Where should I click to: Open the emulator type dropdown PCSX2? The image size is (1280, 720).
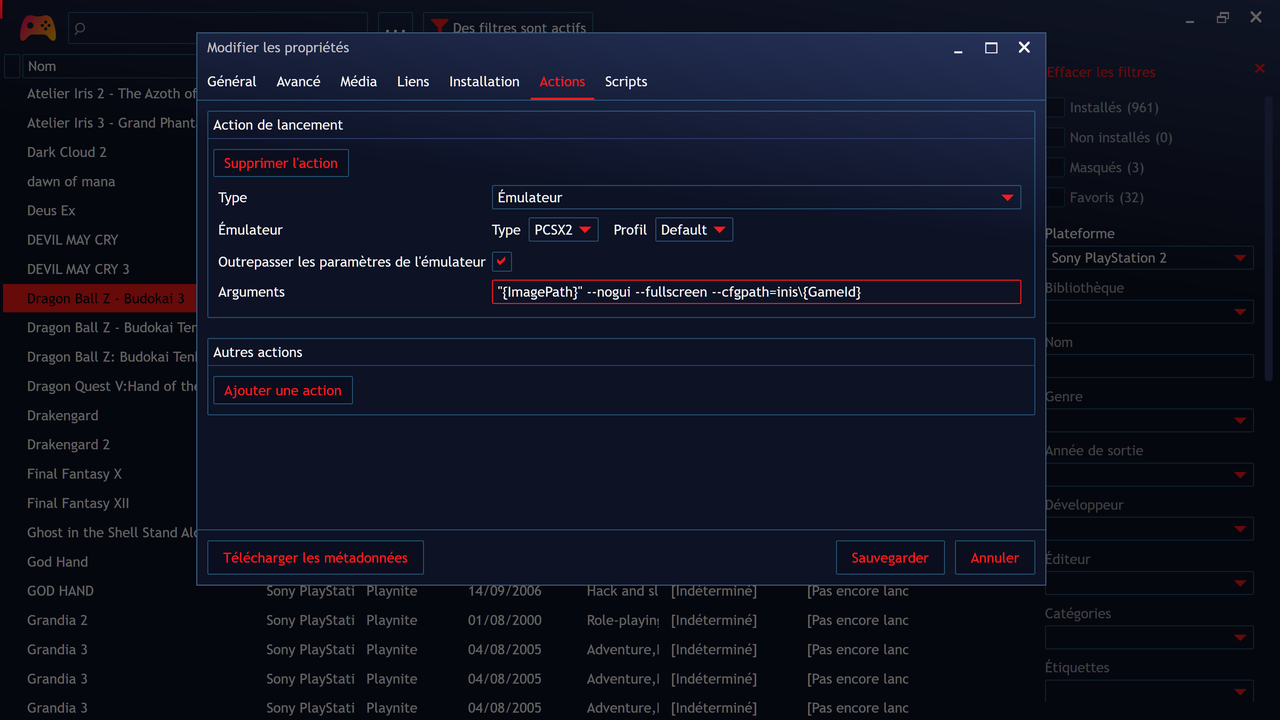coord(563,229)
